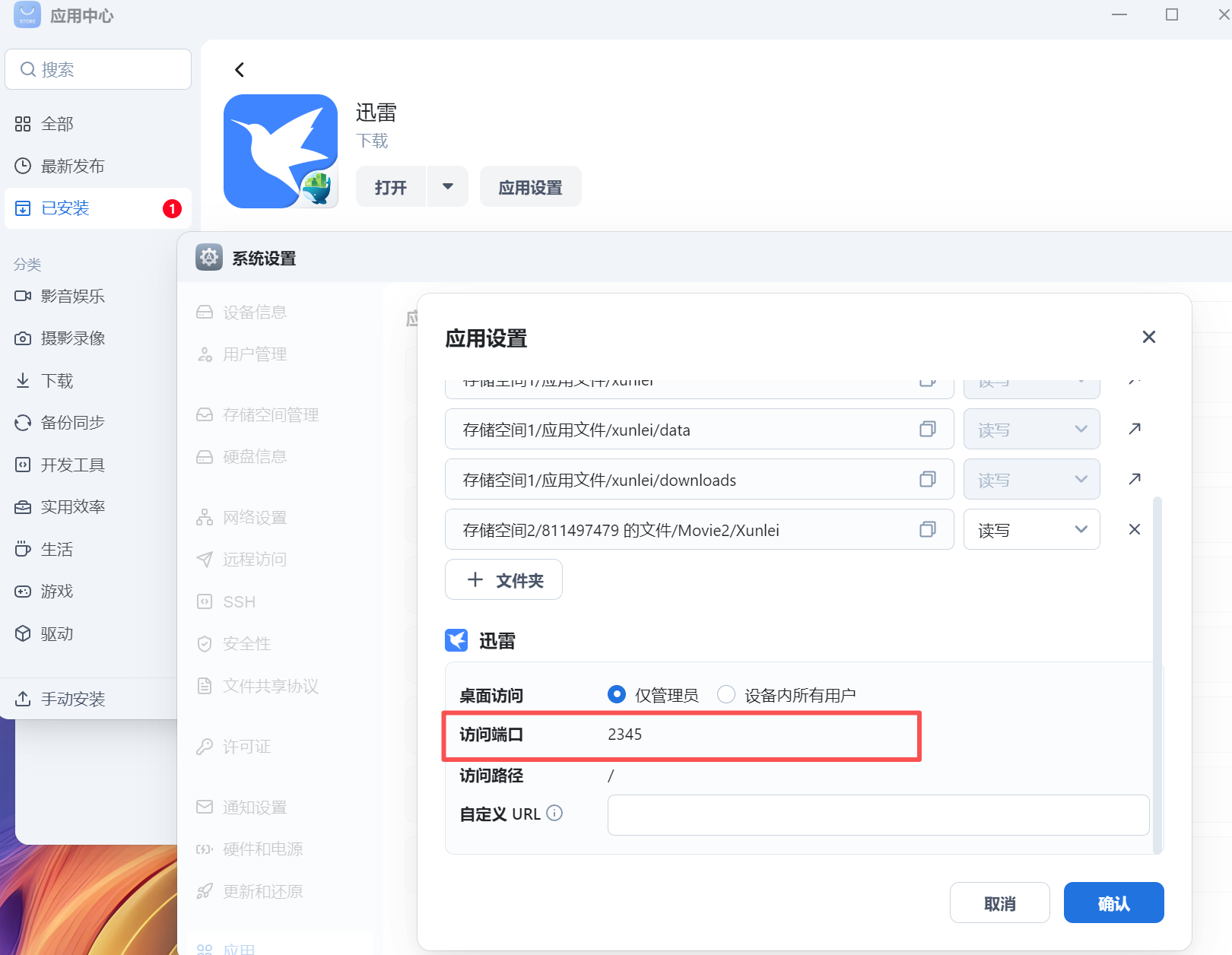This screenshot has height=955, width=1232.
Task: Close the 应用设置 dialog
Action: [x=1149, y=337]
